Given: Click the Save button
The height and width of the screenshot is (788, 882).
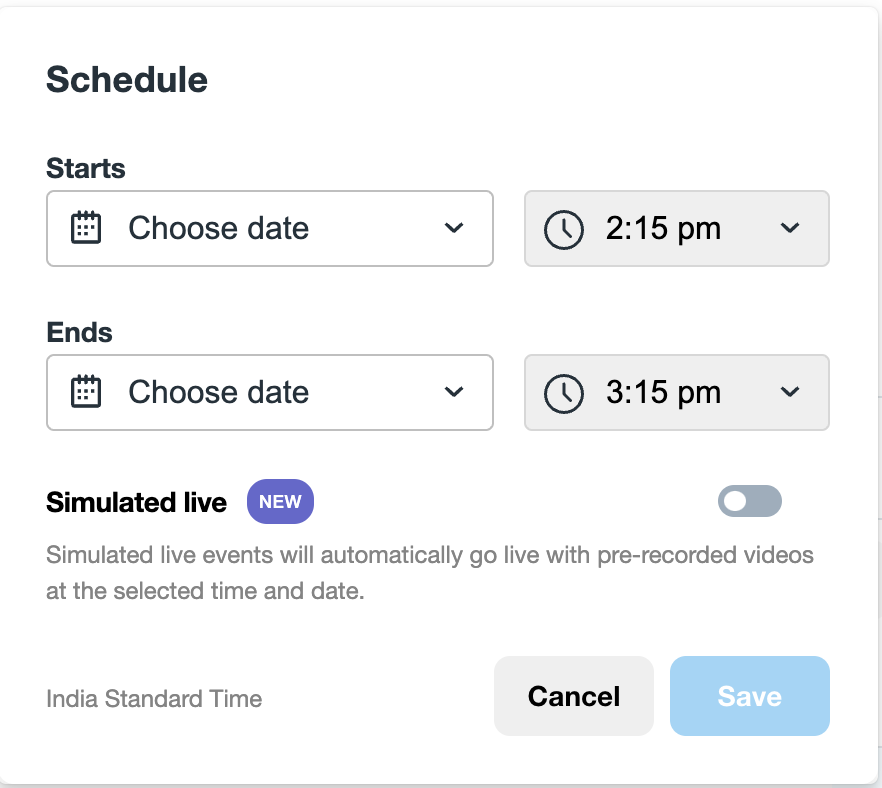Looking at the screenshot, I should (x=749, y=696).
